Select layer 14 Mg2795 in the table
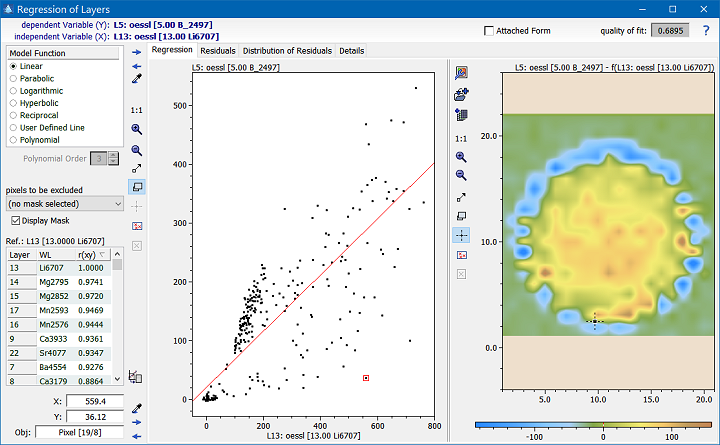720x445 pixels. tap(60, 283)
